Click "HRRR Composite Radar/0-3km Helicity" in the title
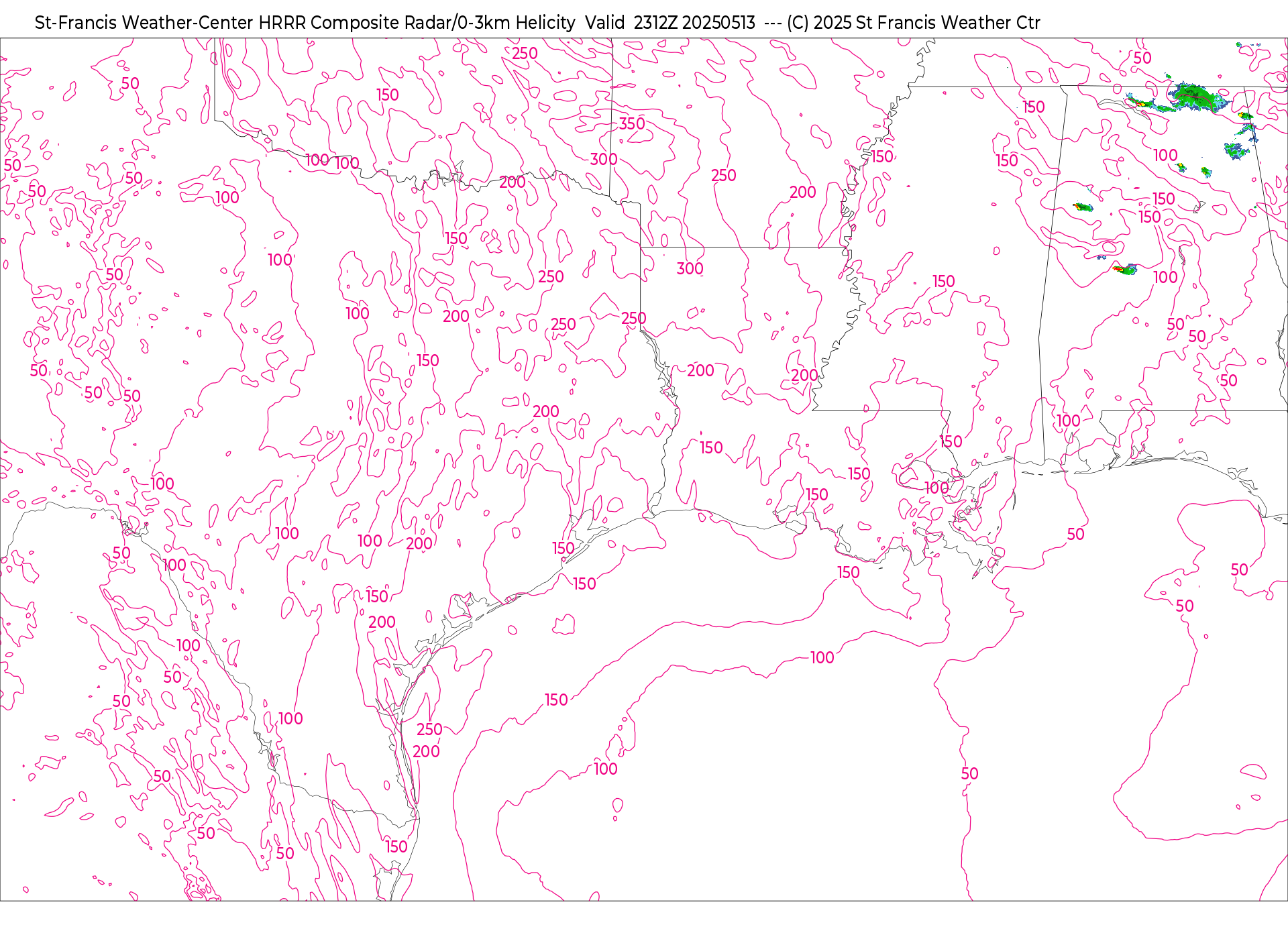 [x=417, y=23]
